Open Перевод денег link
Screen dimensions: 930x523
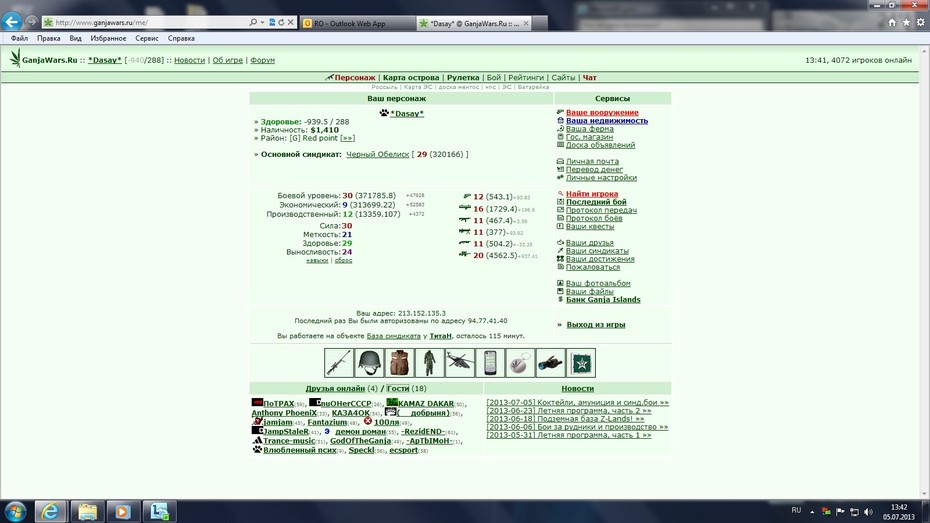pyautogui.click(x=594, y=170)
